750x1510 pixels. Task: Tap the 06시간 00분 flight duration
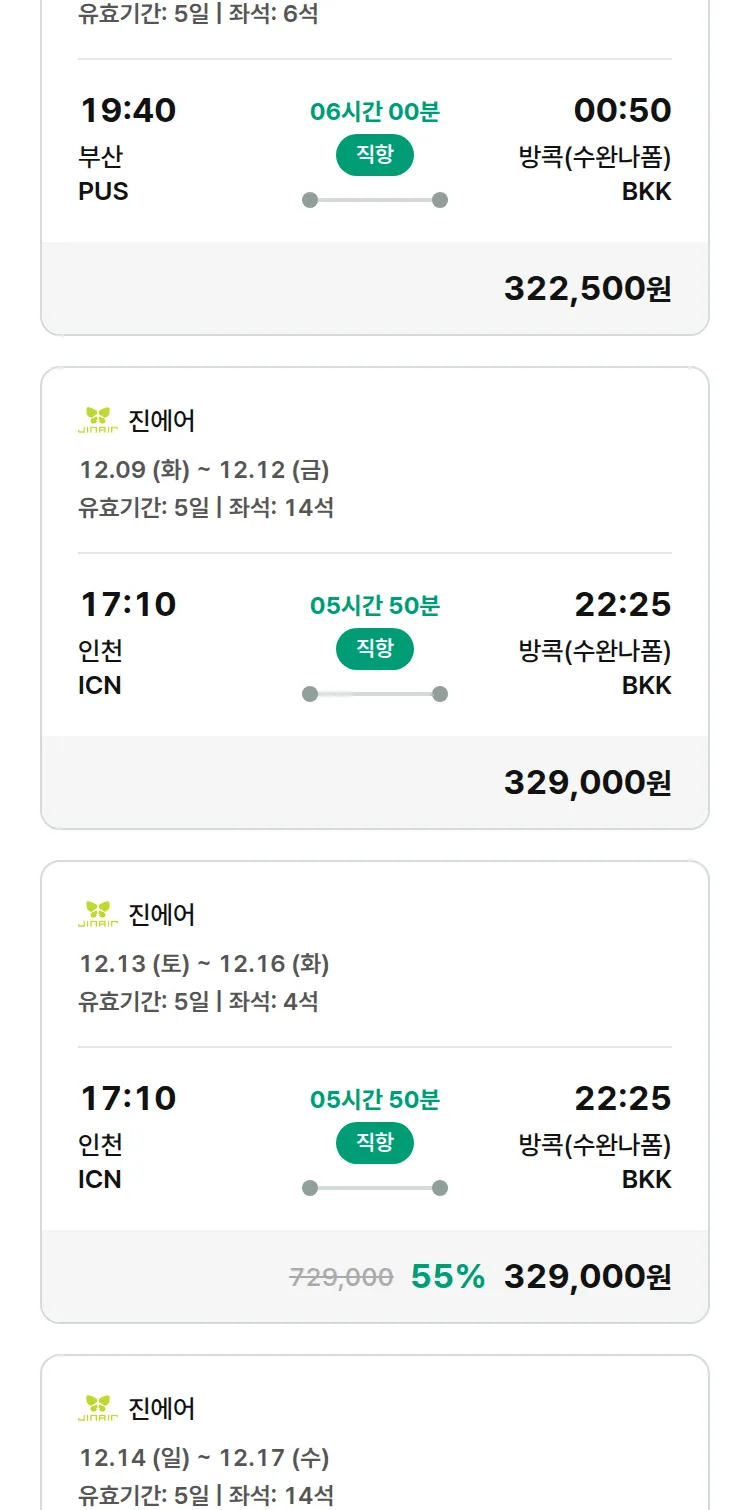pyautogui.click(x=374, y=111)
